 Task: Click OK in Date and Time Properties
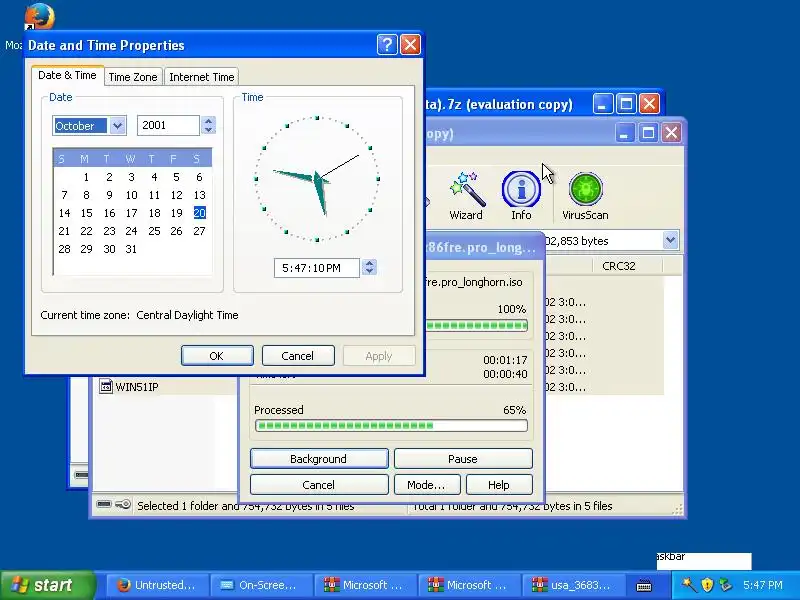tap(217, 356)
